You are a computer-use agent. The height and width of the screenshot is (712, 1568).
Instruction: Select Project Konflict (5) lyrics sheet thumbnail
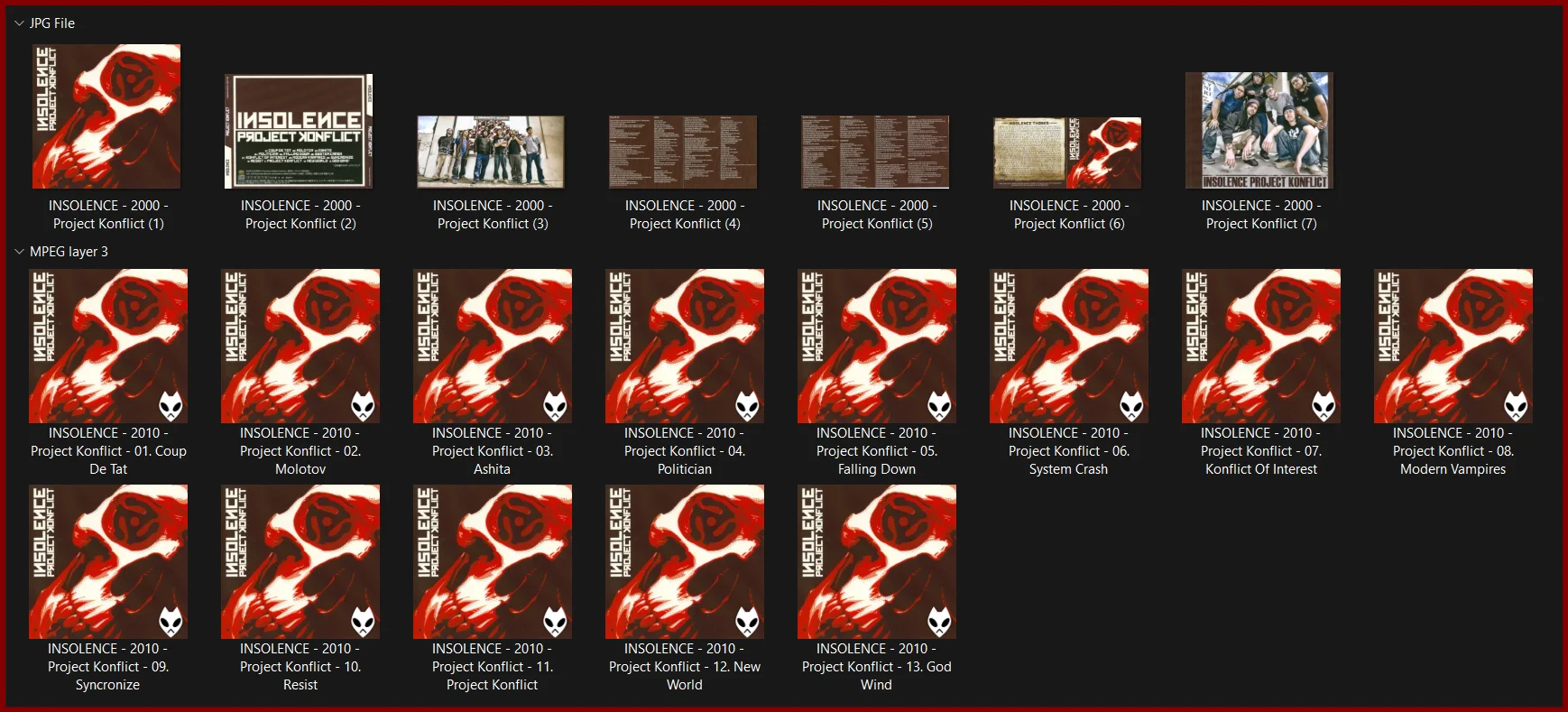click(x=875, y=152)
